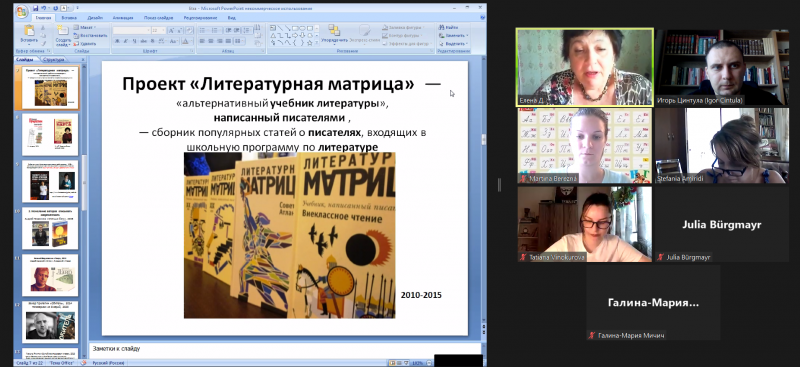
Task: Start slideshow view from status bar
Action: pos(406,363)
